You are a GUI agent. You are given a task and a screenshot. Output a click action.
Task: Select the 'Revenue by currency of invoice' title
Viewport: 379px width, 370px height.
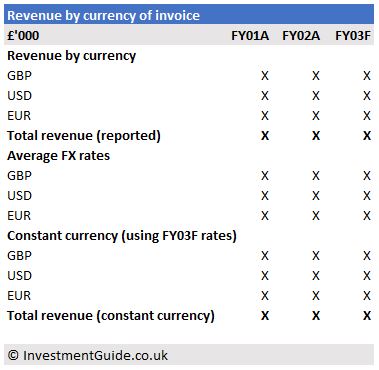click(103, 16)
